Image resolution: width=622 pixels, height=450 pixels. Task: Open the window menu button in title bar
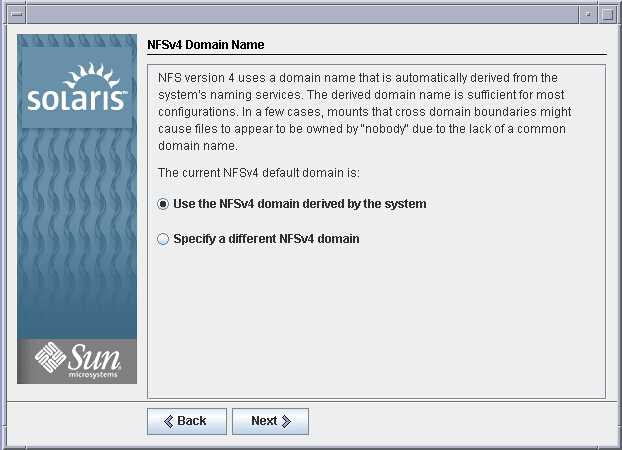(x=16, y=14)
